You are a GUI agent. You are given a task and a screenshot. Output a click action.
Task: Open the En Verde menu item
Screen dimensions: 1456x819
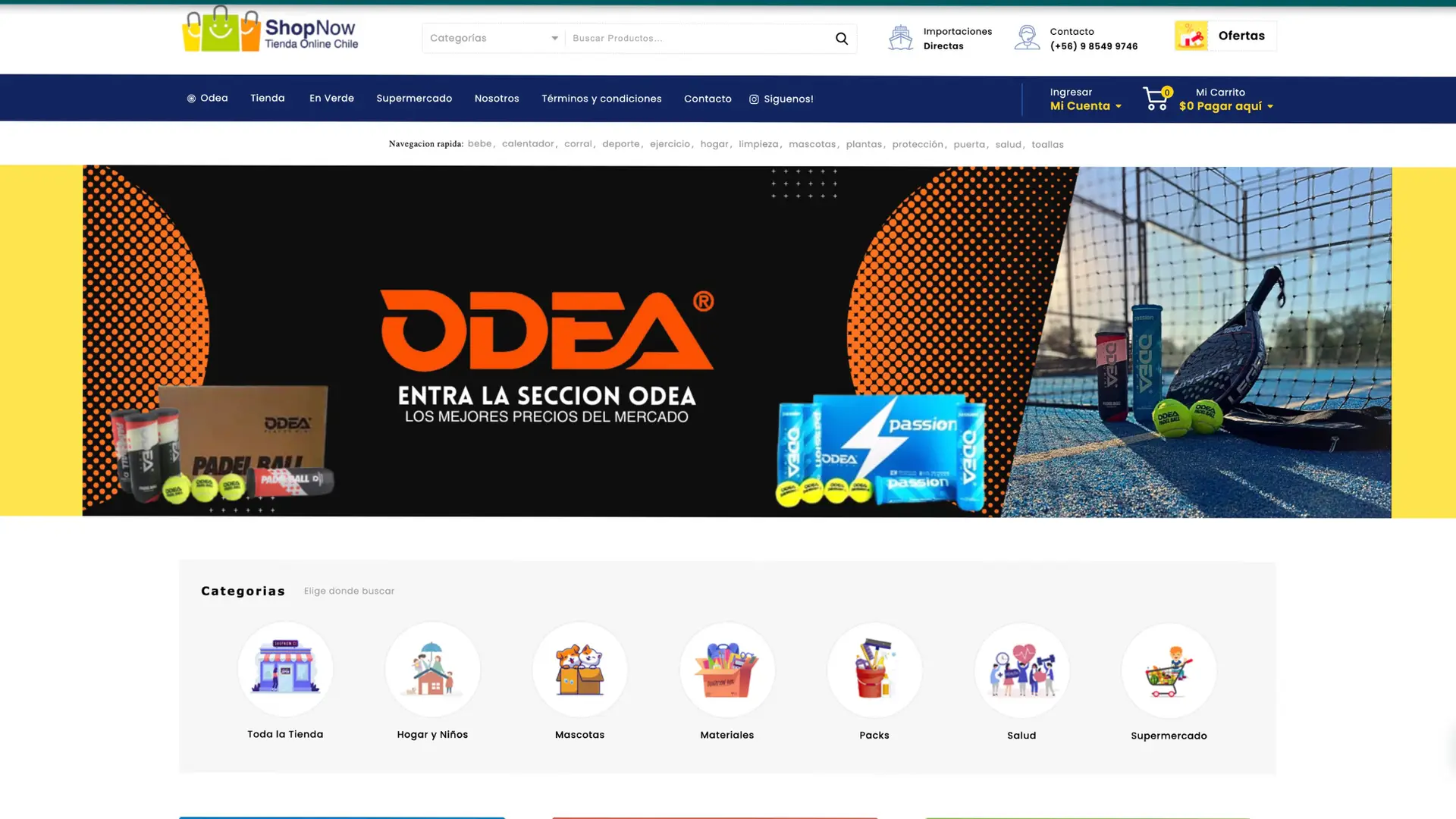[331, 99]
